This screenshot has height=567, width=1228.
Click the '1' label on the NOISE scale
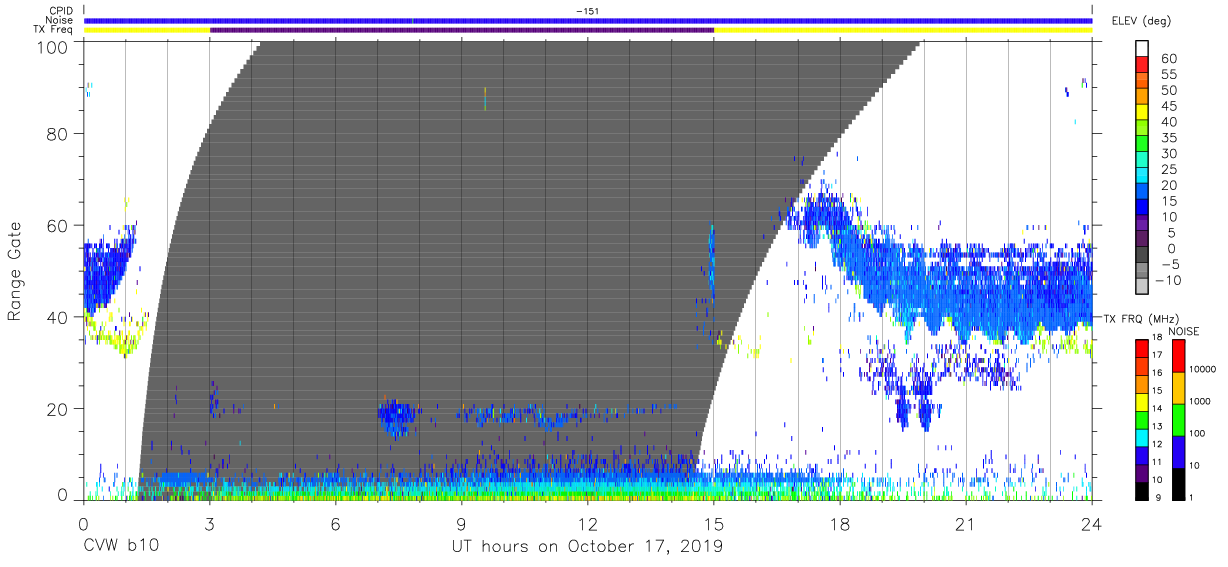coord(1191,497)
